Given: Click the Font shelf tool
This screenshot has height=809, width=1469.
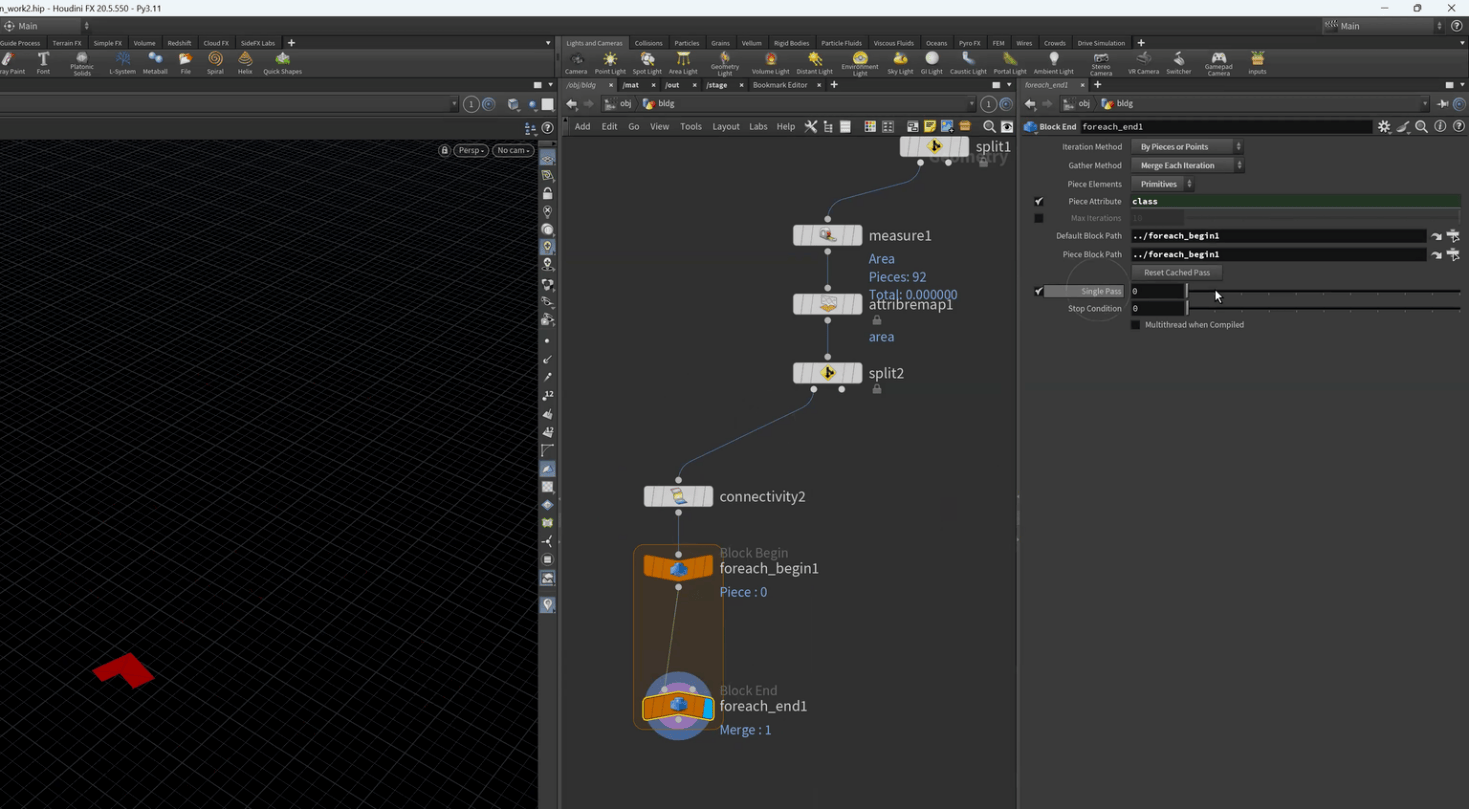Looking at the screenshot, I should click(43, 62).
